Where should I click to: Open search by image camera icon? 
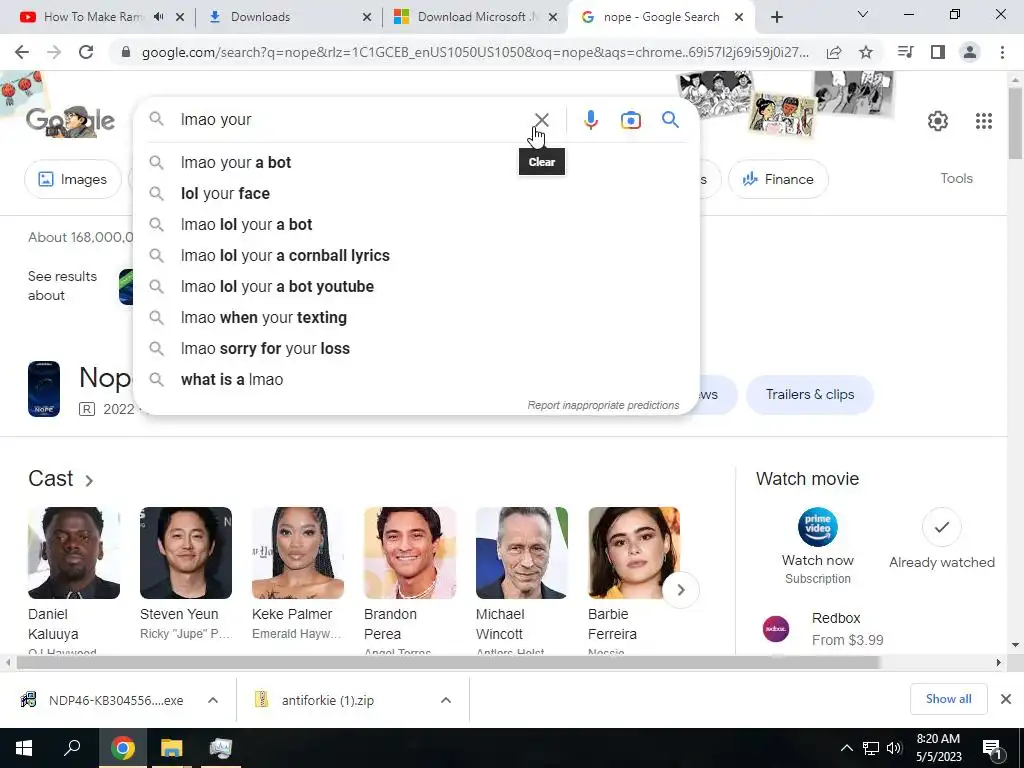coord(630,120)
